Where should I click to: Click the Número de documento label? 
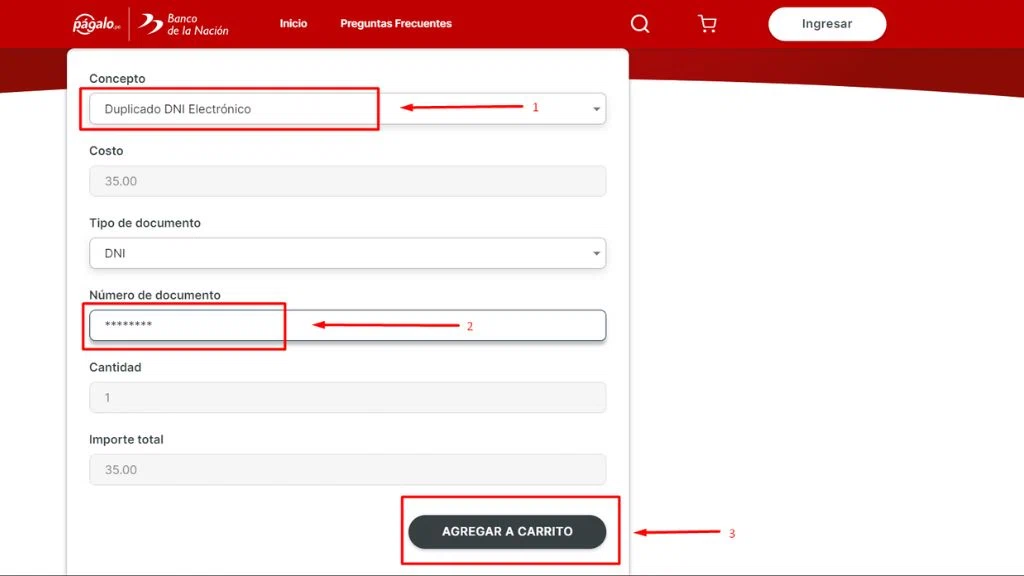pyautogui.click(x=155, y=295)
